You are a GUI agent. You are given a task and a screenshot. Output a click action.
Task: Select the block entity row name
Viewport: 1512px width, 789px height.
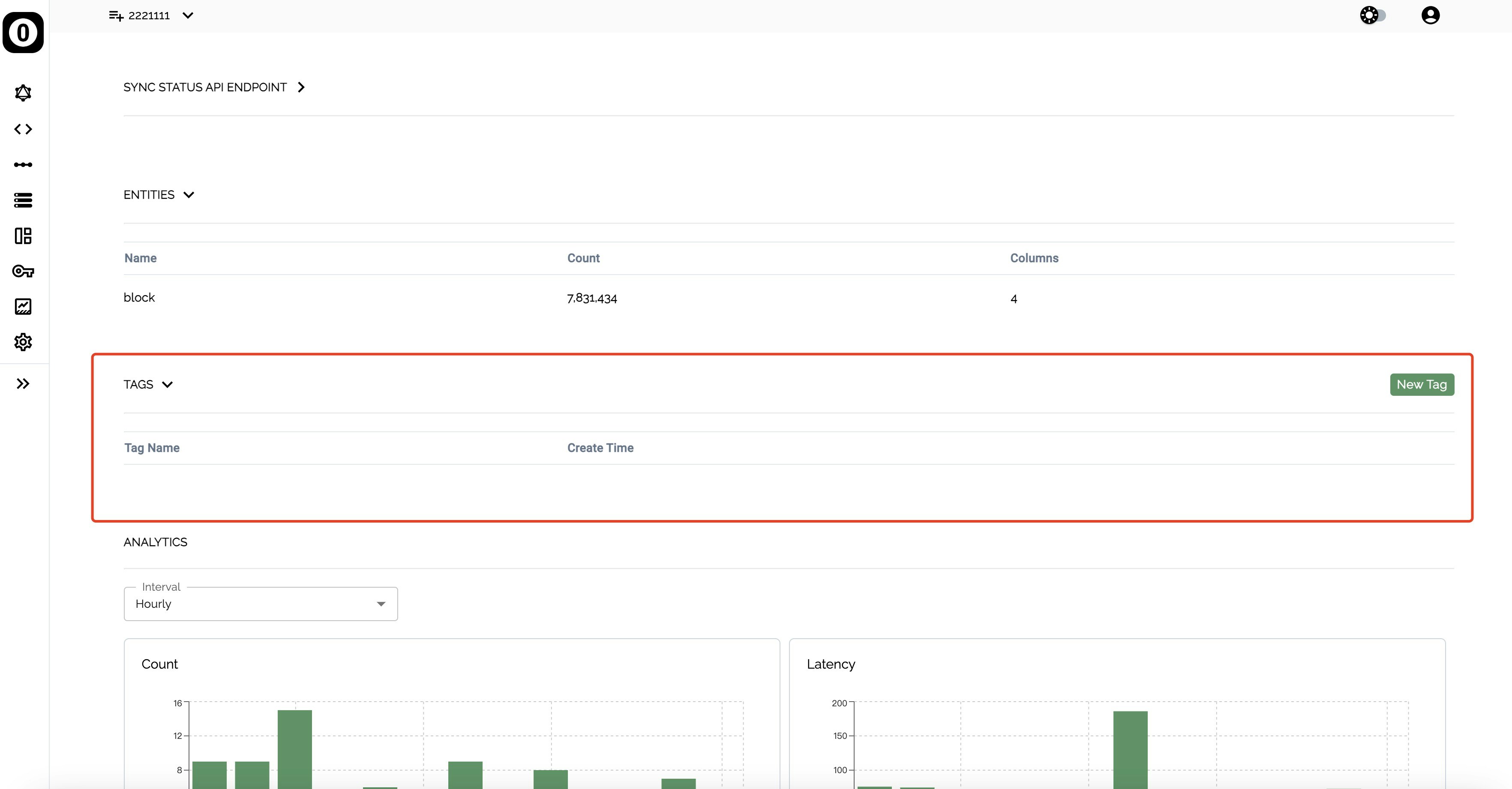[x=139, y=297]
